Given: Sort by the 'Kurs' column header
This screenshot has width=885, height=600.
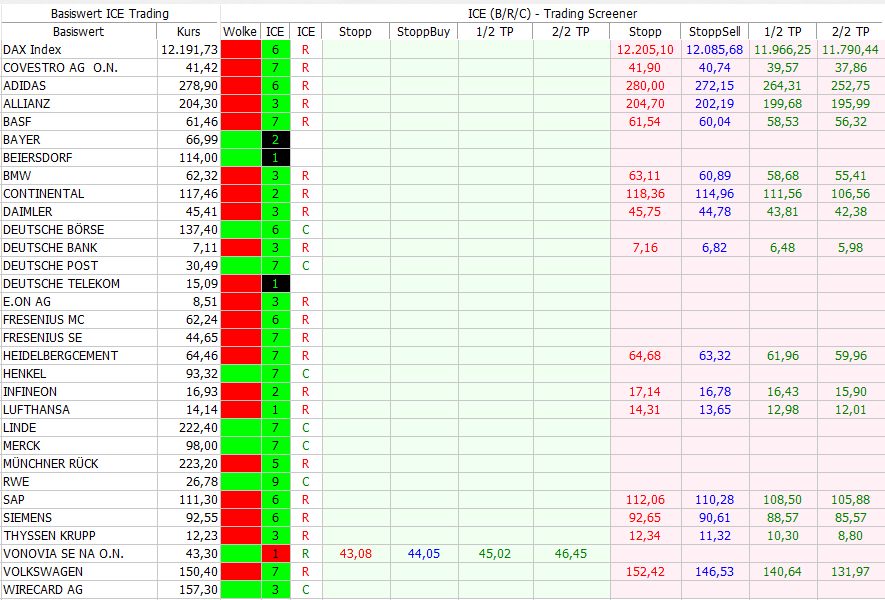Looking at the screenshot, I should (x=189, y=32).
